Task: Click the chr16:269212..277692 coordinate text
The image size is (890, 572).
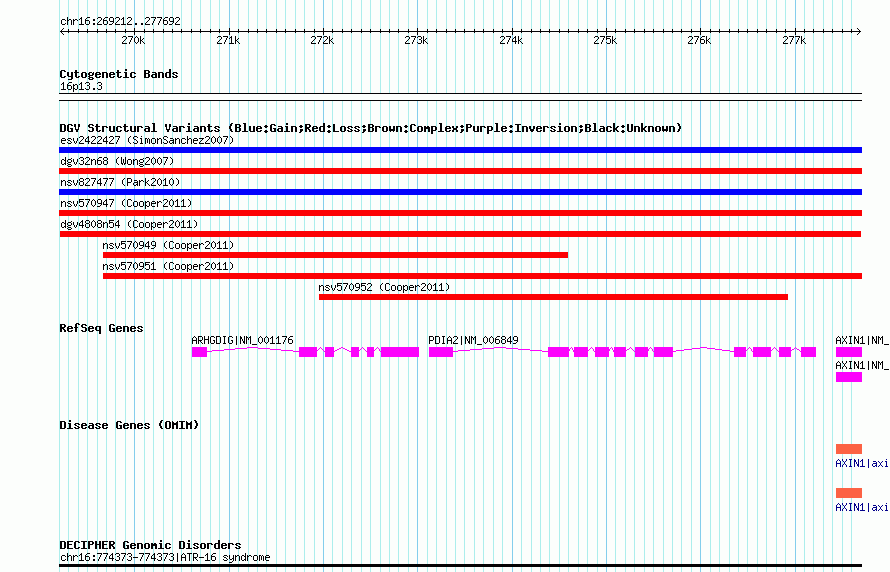Action: (120, 21)
